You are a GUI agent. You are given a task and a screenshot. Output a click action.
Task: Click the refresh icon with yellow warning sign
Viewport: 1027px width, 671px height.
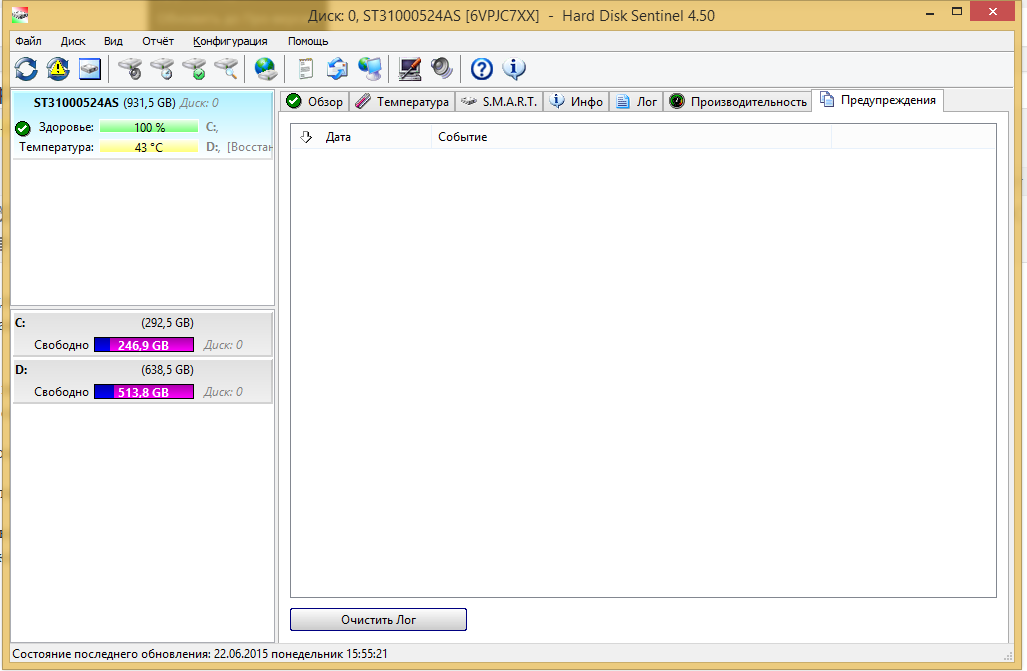click(58, 69)
